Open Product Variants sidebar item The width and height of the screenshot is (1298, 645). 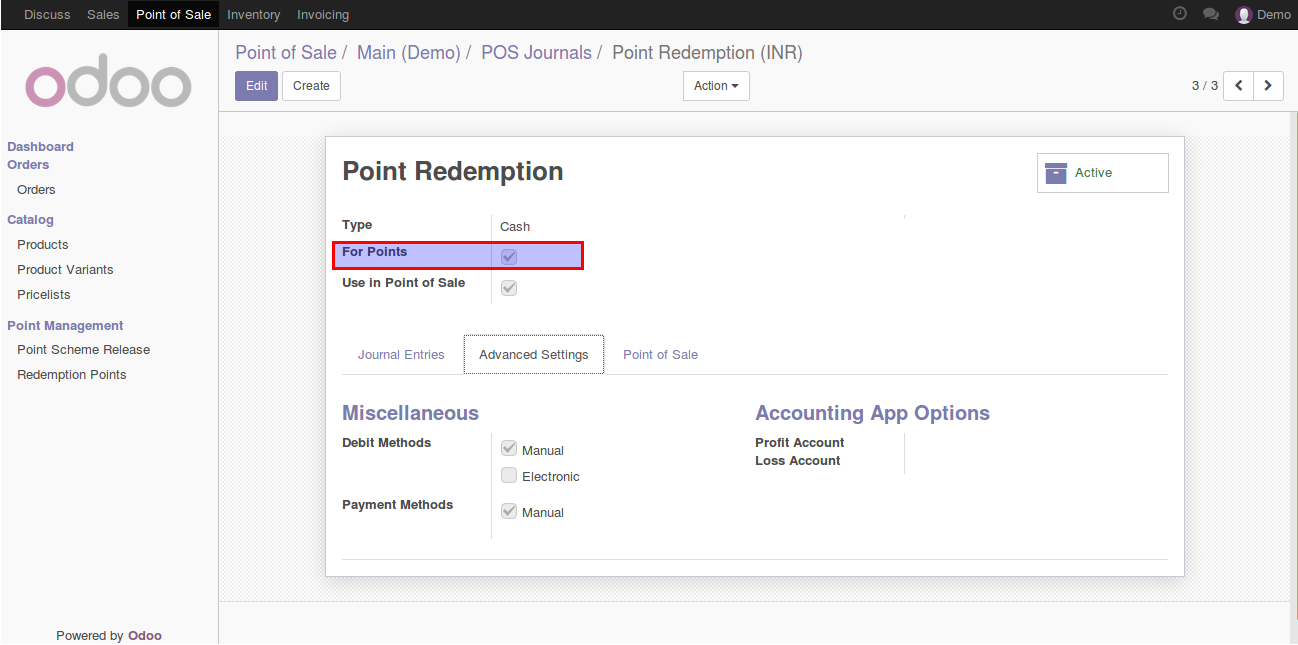(65, 270)
